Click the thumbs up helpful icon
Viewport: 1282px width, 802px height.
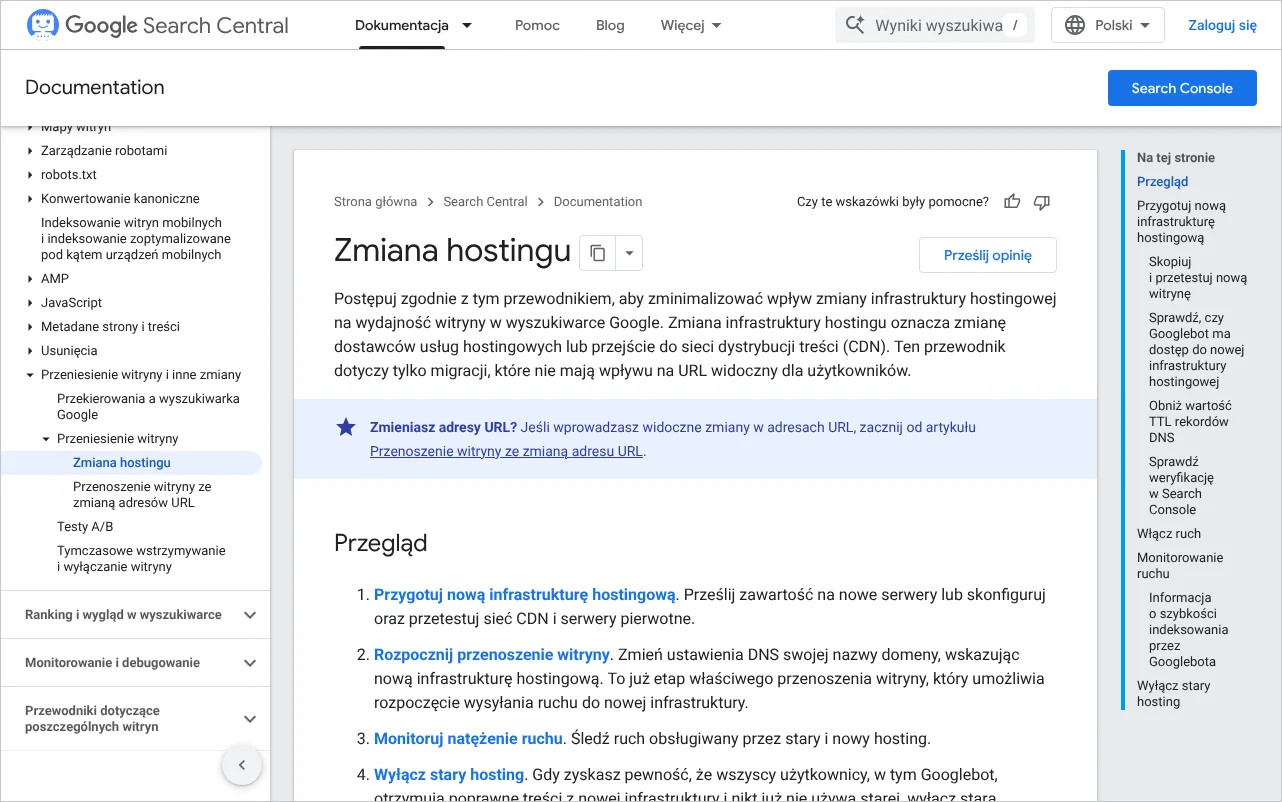click(1012, 202)
